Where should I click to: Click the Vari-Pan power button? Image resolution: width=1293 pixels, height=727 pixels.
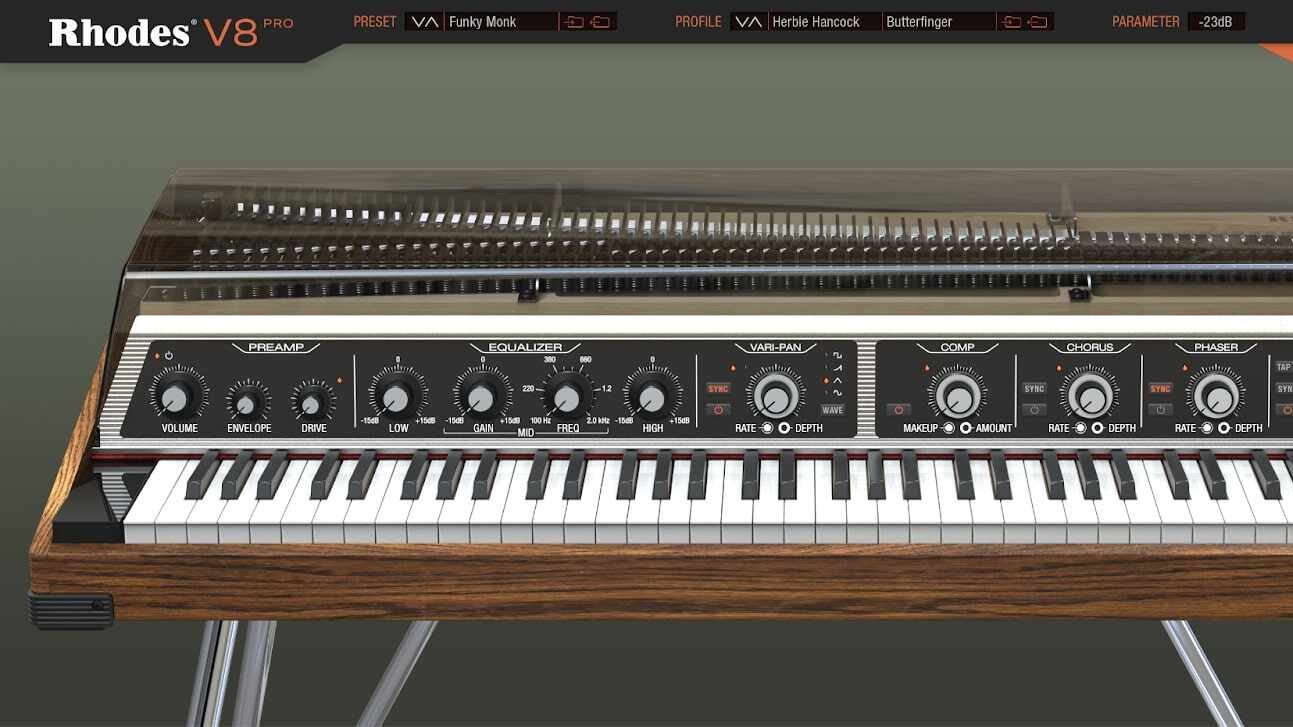coord(718,410)
